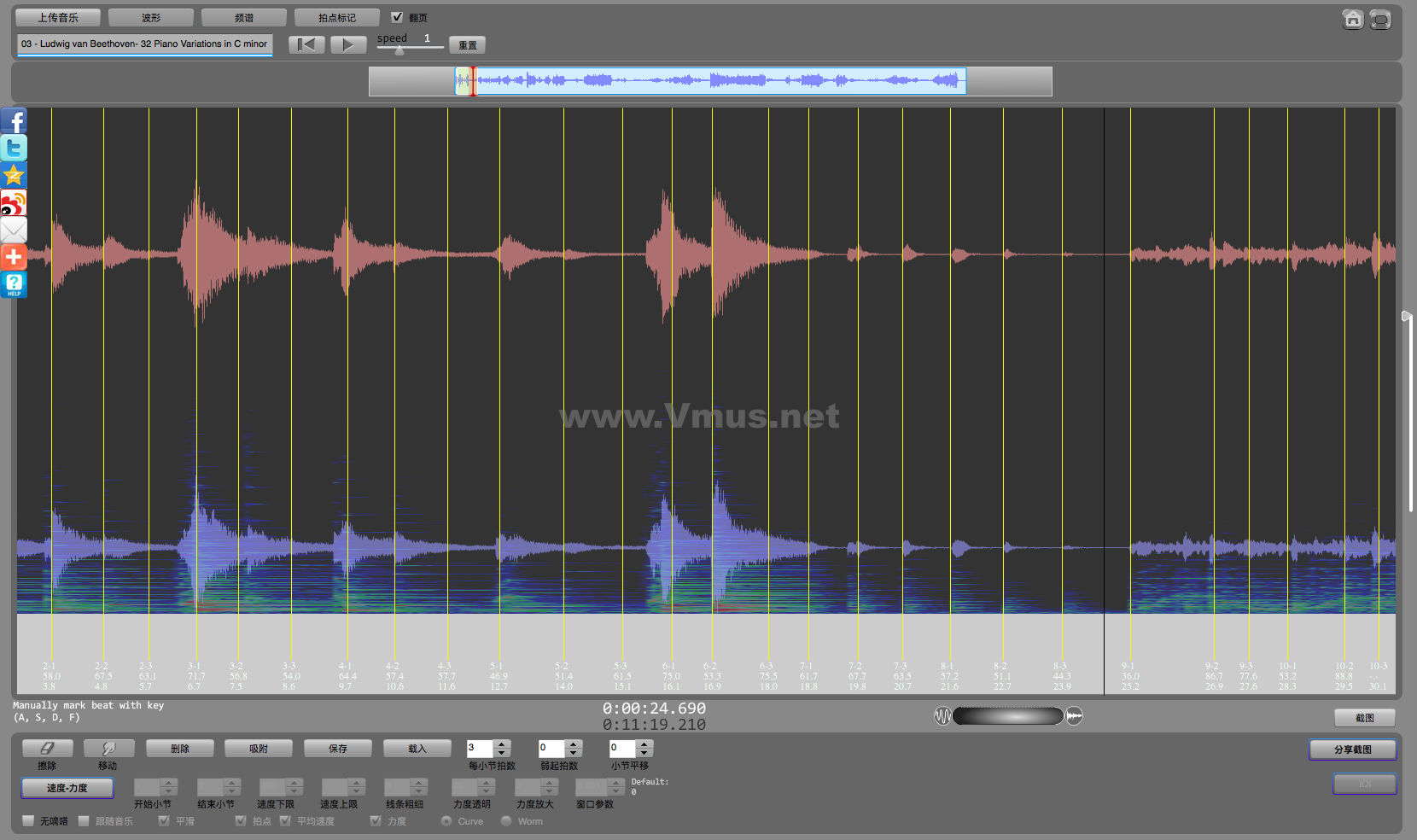The height and width of the screenshot is (840, 1417).
Task: Toggle fullscreen with the top-right screen icon
Action: (x=1380, y=19)
